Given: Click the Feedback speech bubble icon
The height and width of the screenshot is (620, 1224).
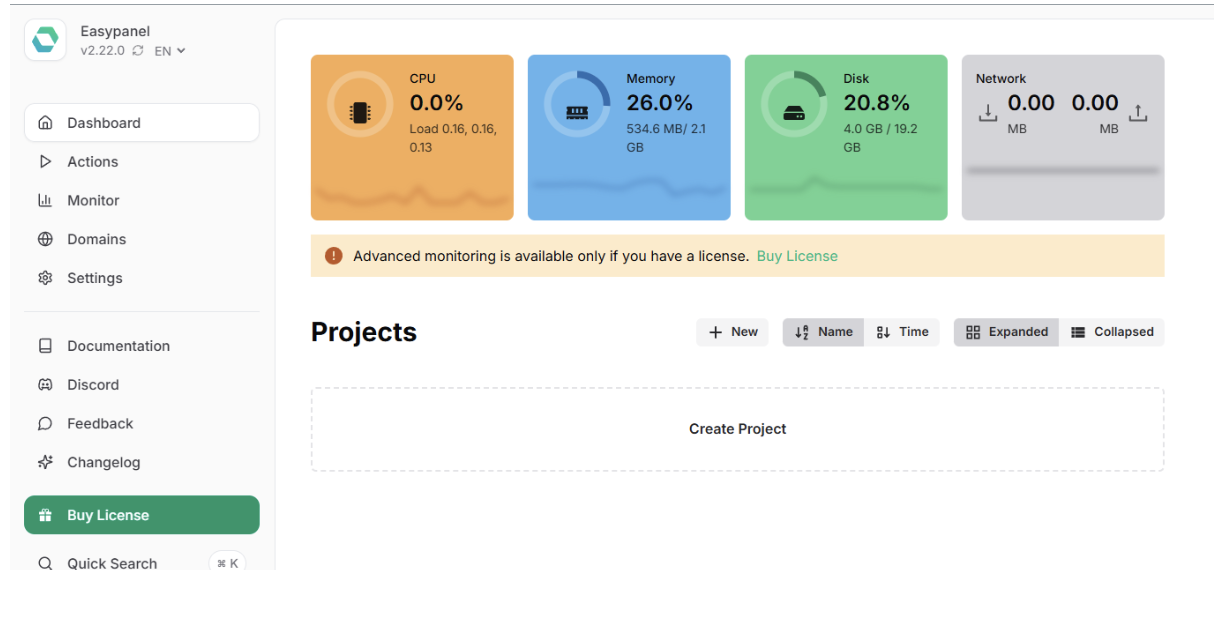Looking at the screenshot, I should pyautogui.click(x=45, y=424).
